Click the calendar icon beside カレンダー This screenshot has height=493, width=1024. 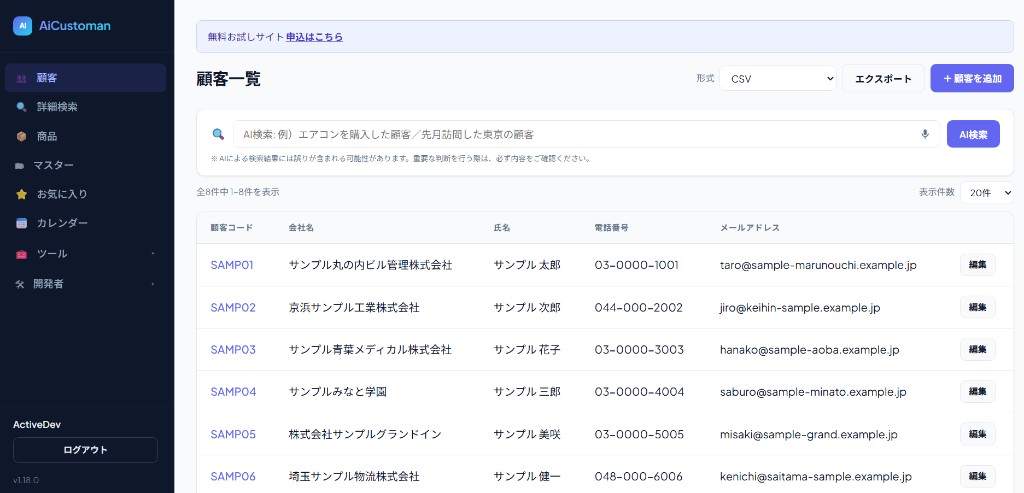pyautogui.click(x=22, y=223)
